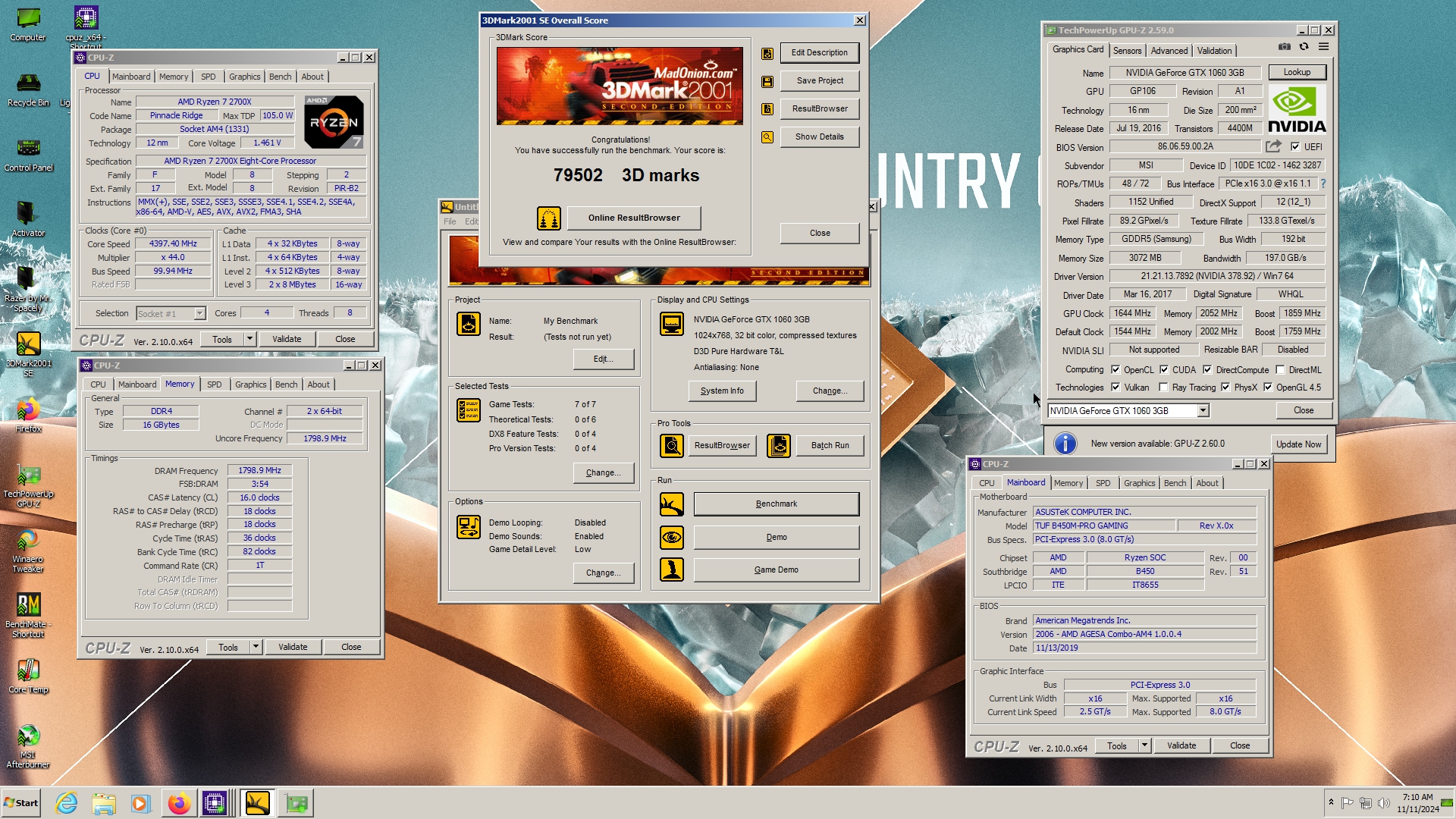
Task: Open 3DMark2001 SE desktop shortcut
Action: pos(28,353)
